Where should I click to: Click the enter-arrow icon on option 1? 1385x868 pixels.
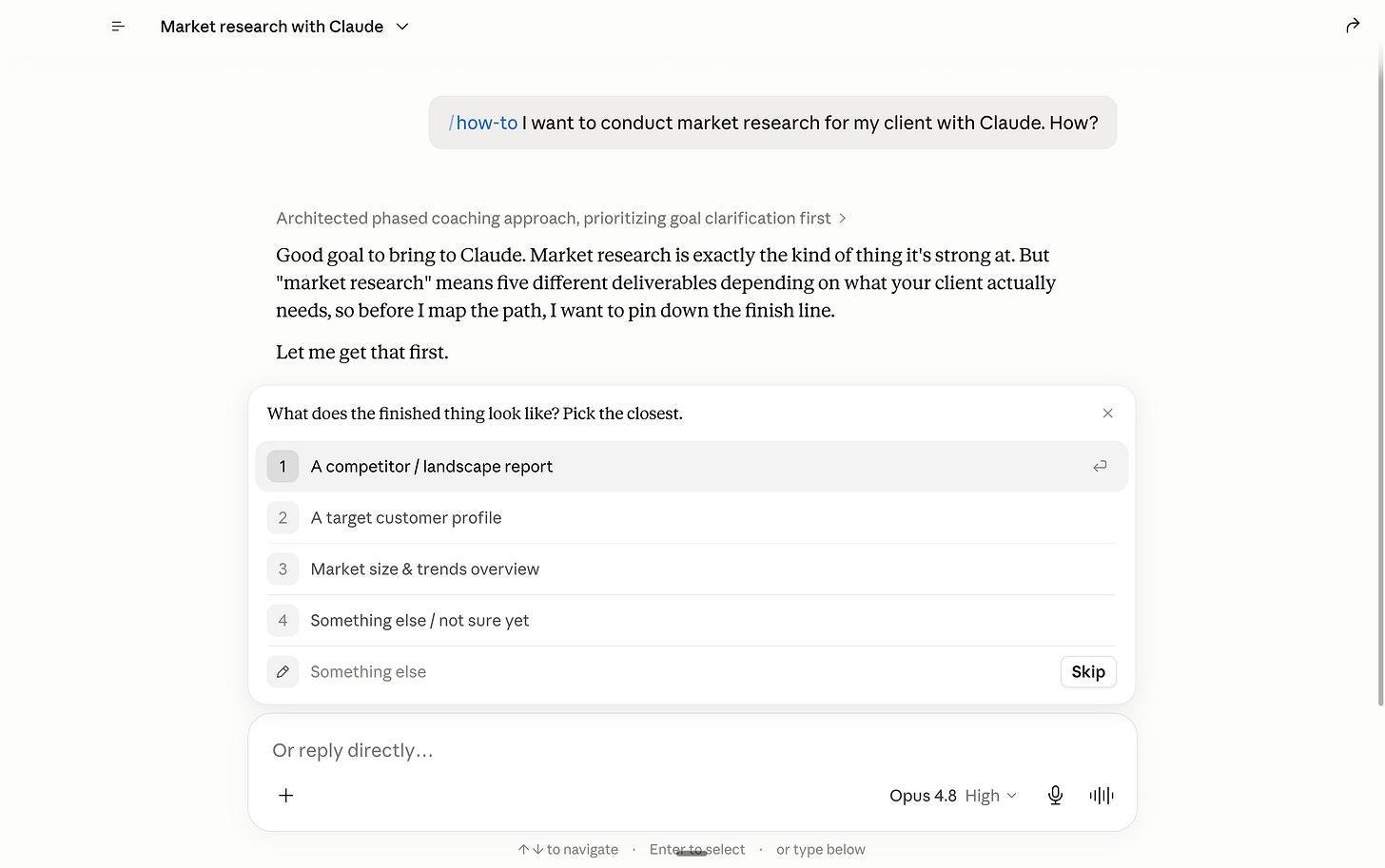coord(1100,467)
